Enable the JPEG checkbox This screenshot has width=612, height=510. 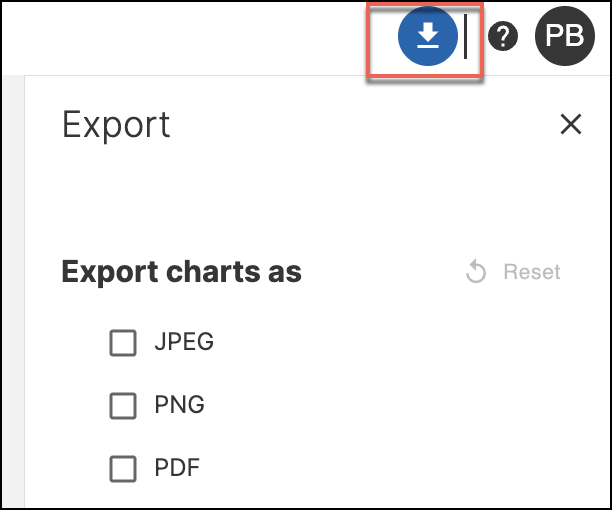click(123, 343)
